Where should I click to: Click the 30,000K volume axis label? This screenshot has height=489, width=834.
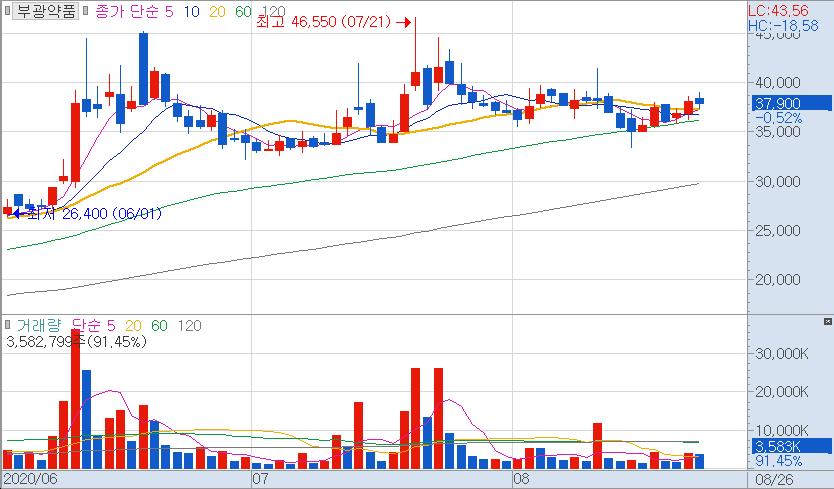(782, 353)
